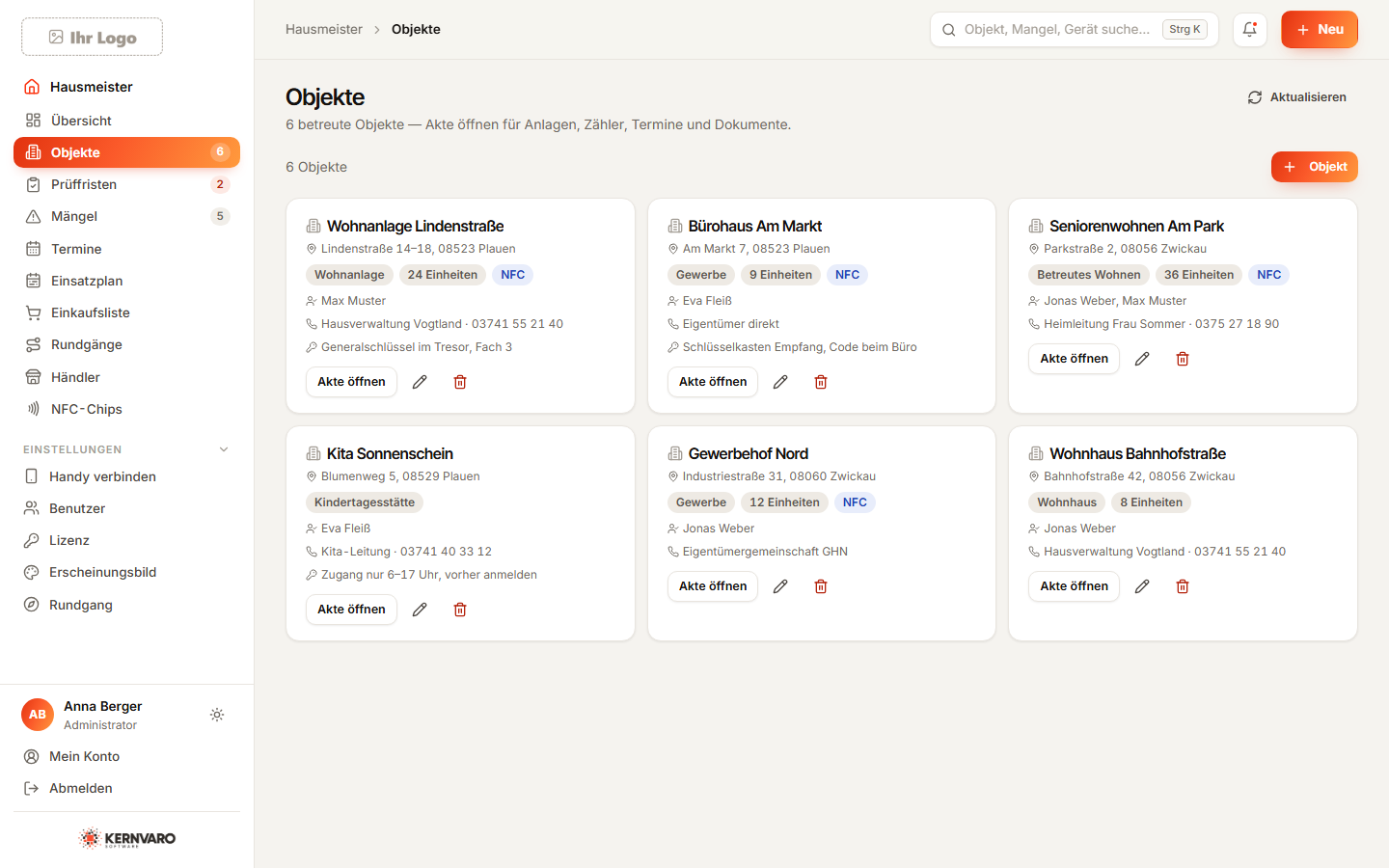
Task: Open Benutzer settings
Action: pos(126,508)
